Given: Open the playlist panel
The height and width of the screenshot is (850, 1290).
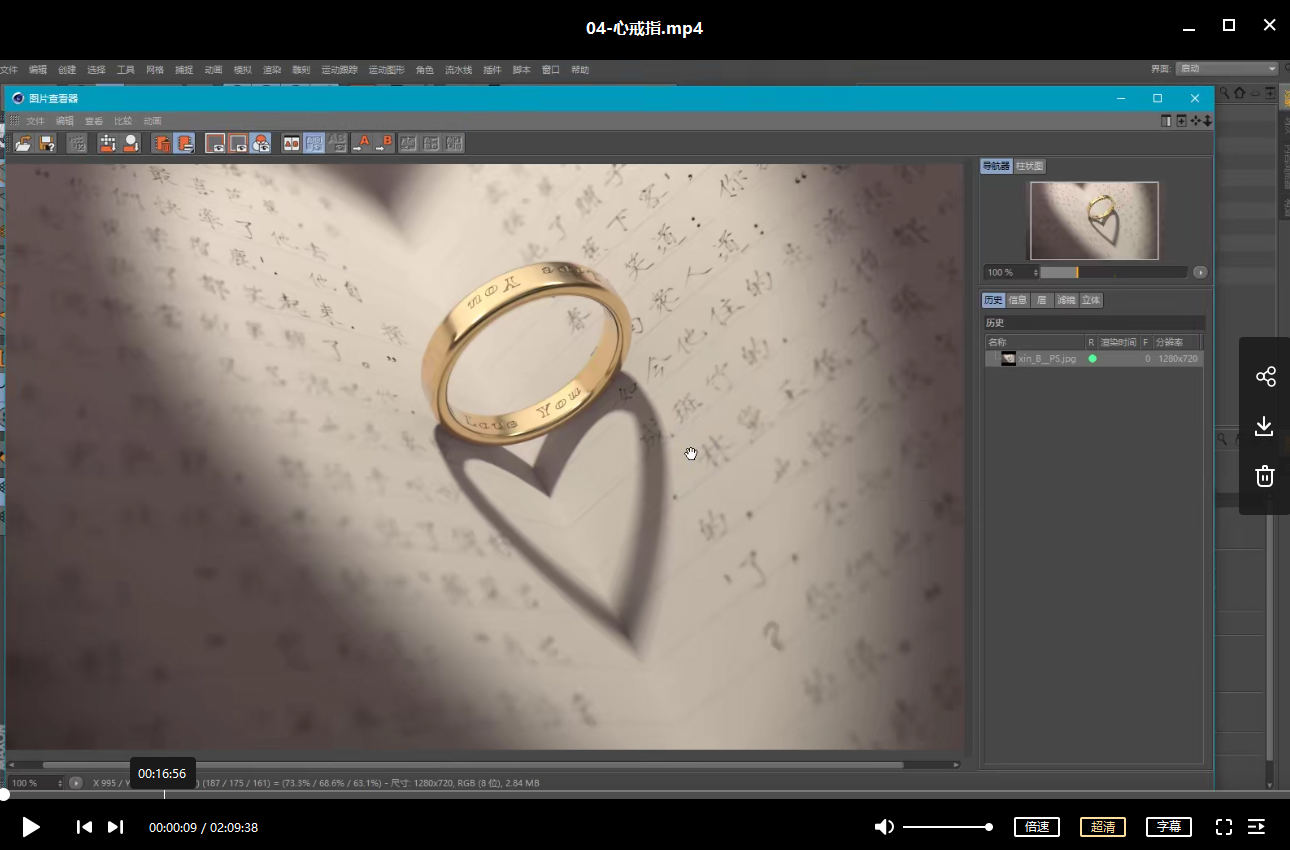Looking at the screenshot, I should pos(1257,827).
